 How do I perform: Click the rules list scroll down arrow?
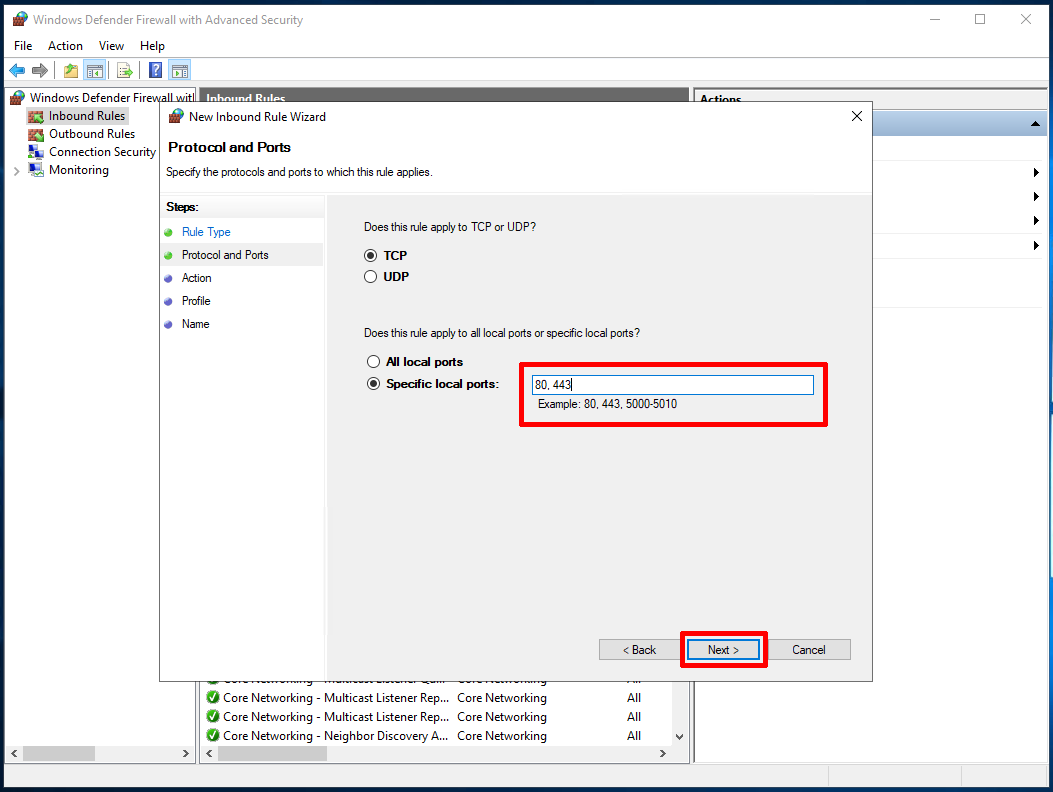[x=680, y=736]
